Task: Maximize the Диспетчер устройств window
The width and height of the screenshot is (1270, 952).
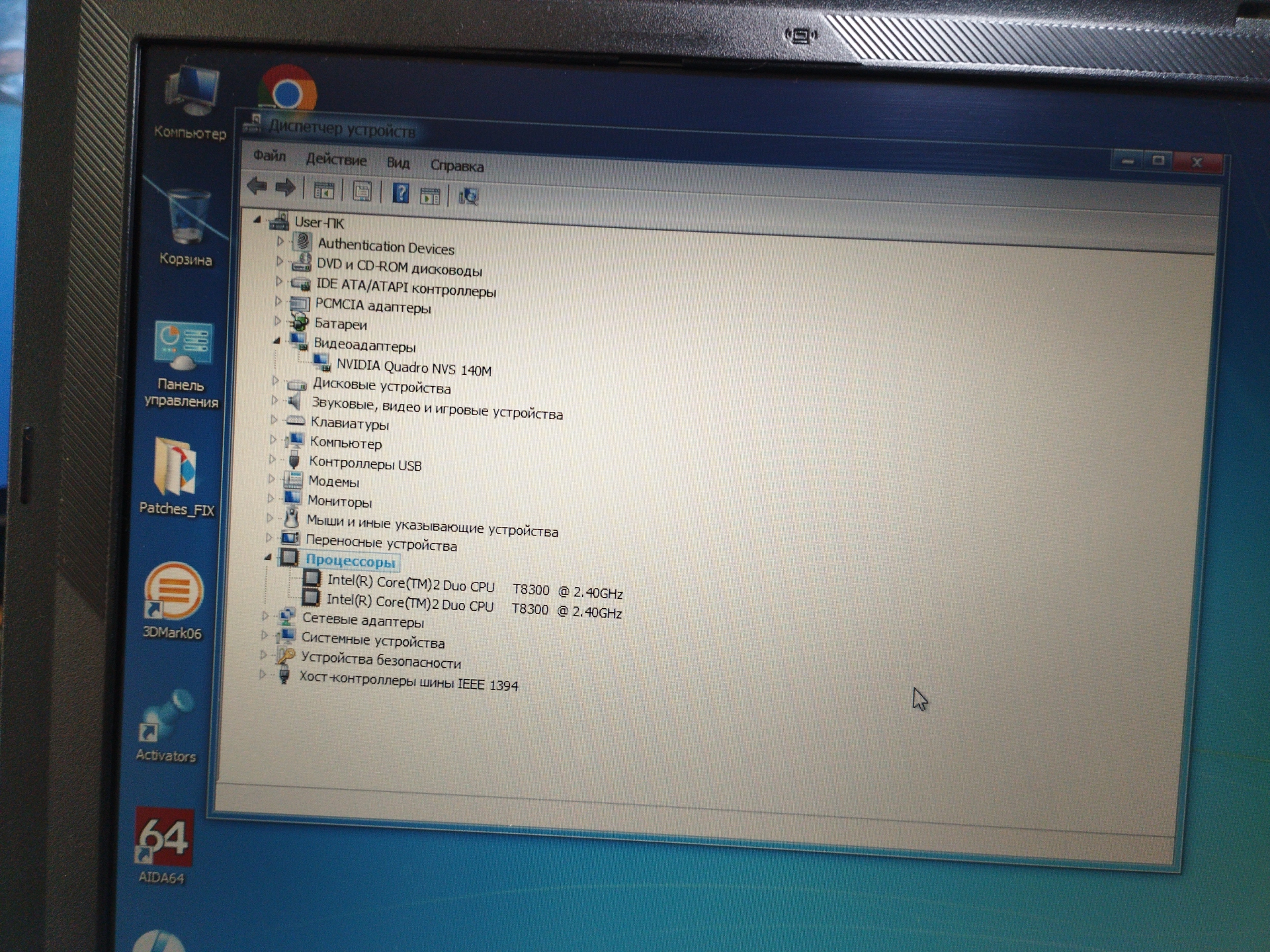Action: click(1158, 161)
